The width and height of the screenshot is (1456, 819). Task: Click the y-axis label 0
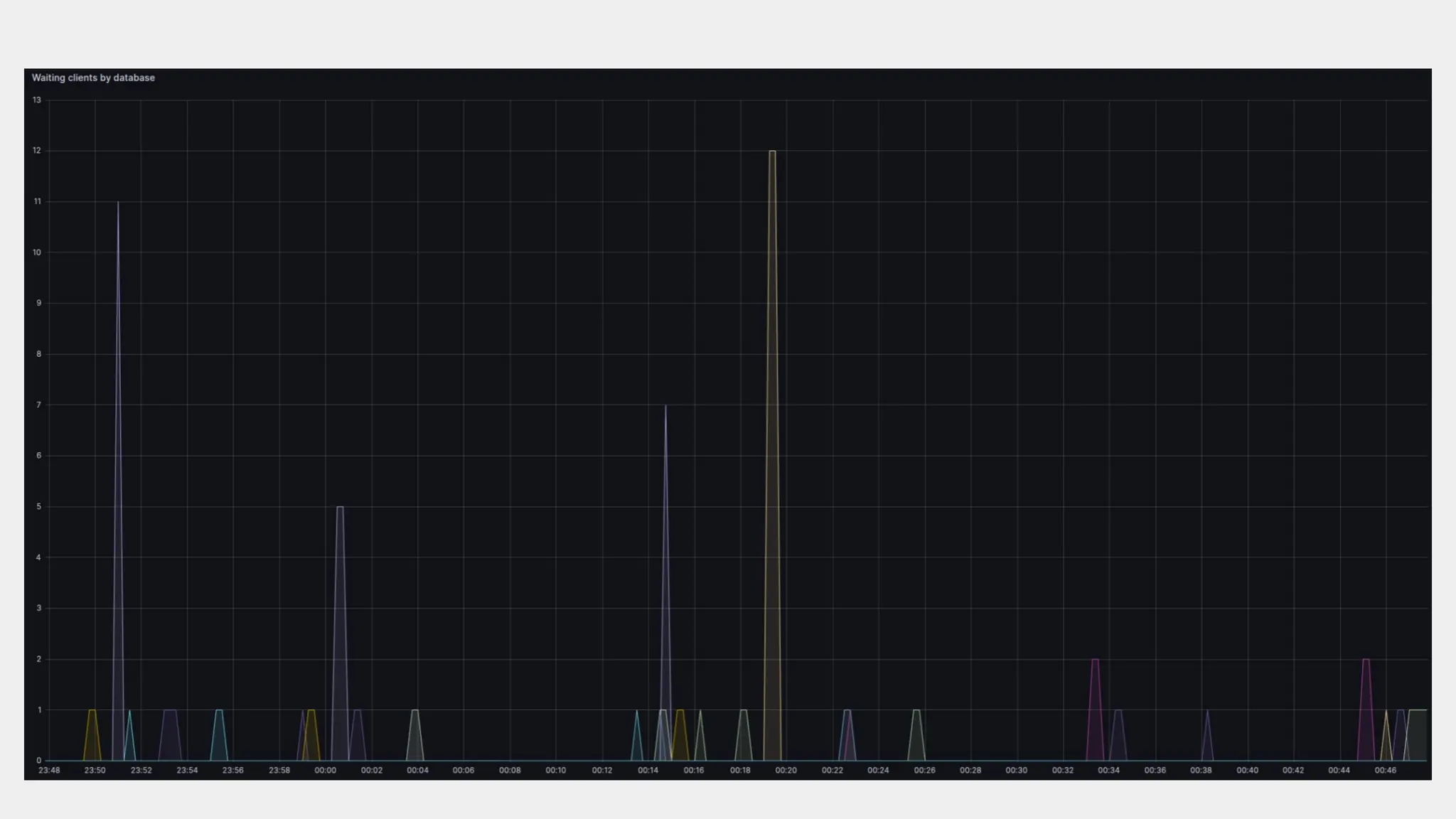point(38,760)
